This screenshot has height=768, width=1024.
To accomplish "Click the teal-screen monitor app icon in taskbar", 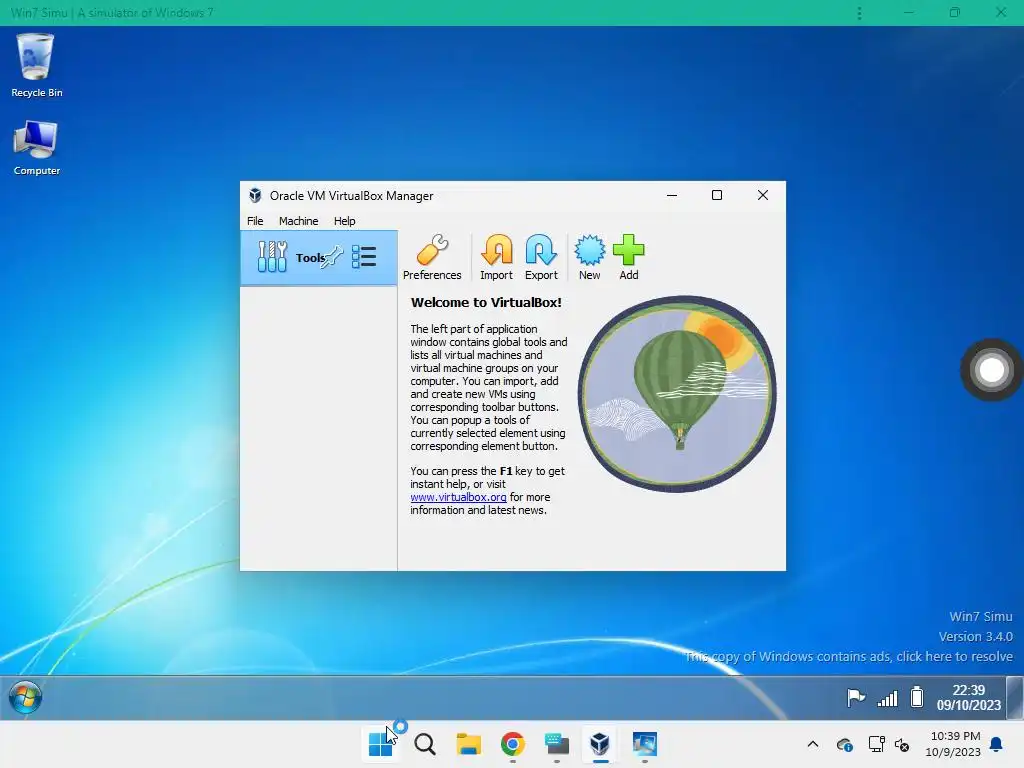I will tap(556, 744).
